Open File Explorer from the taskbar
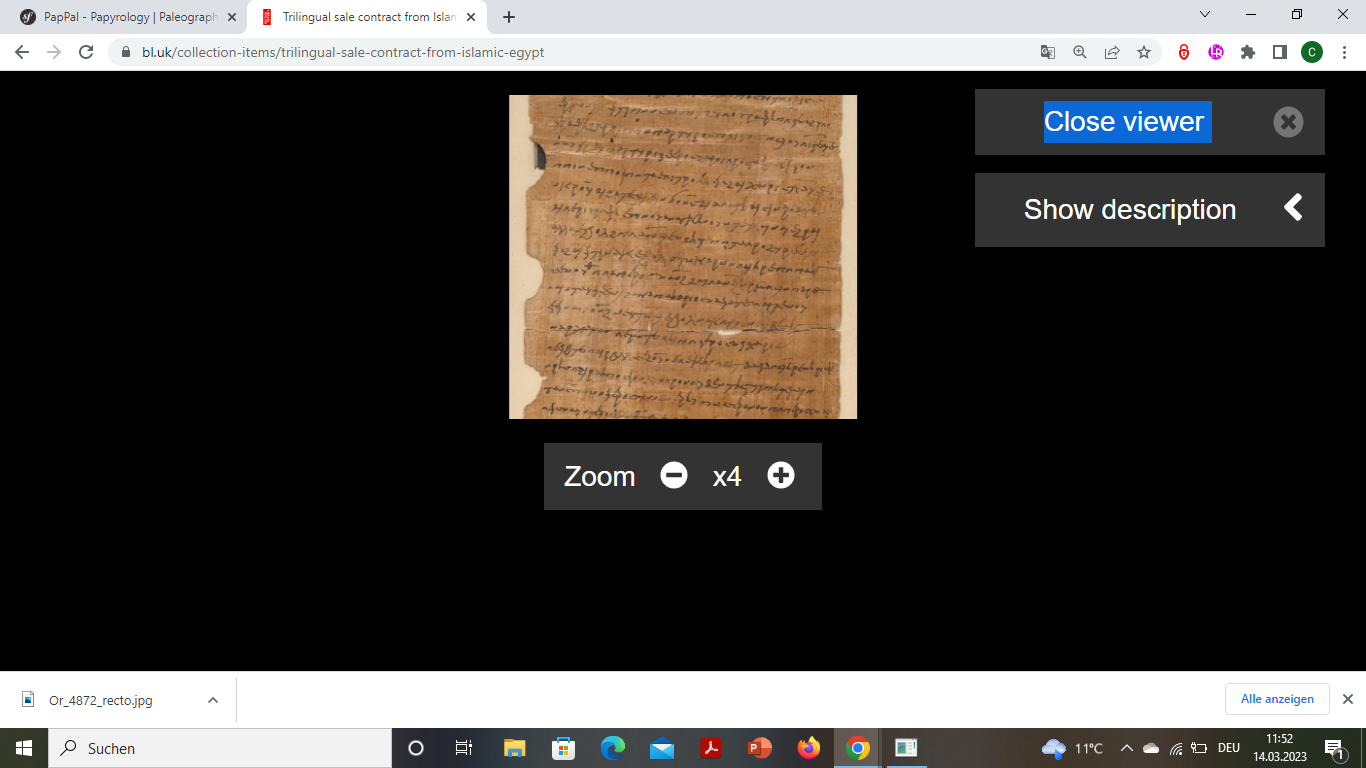The height and width of the screenshot is (768, 1366). point(514,748)
